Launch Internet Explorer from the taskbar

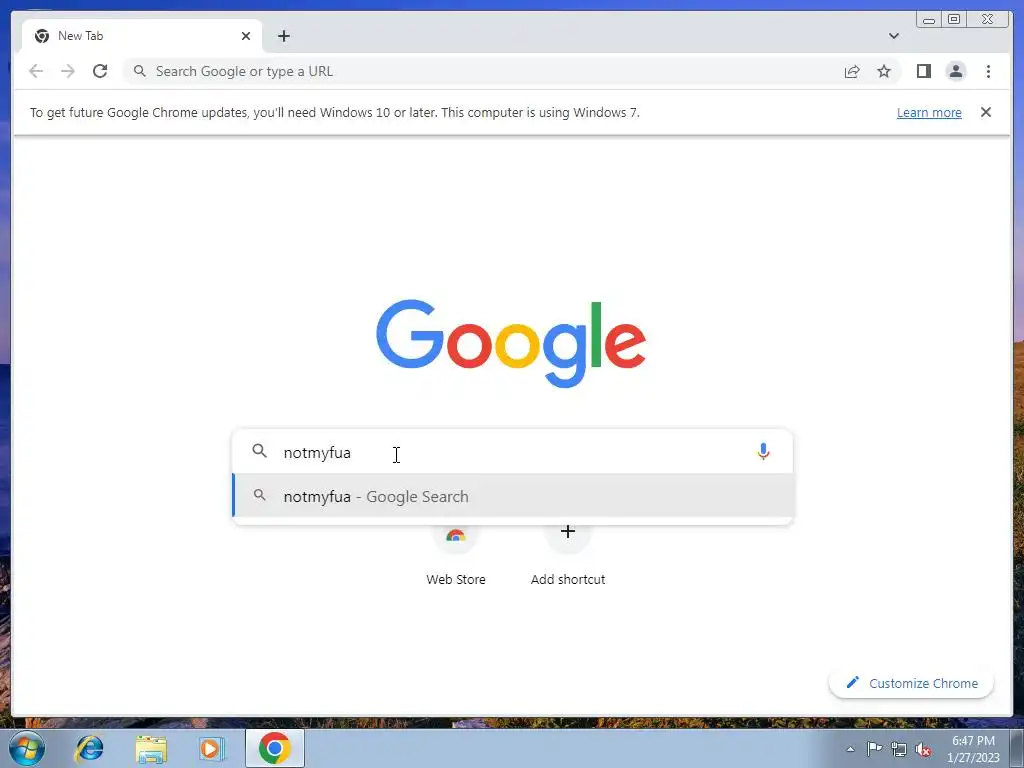coord(89,748)
